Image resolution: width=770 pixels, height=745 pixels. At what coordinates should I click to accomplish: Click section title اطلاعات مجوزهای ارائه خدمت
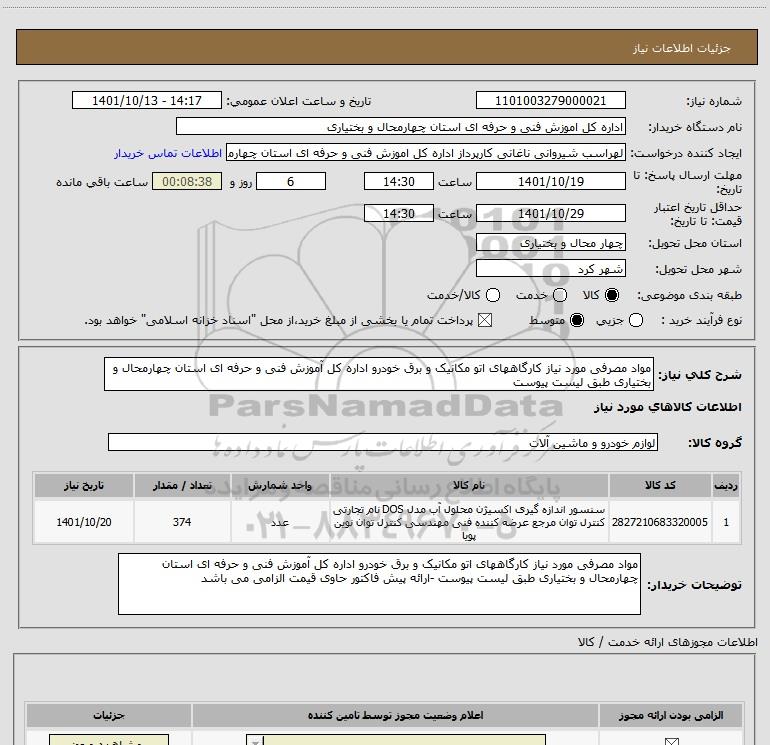(667, 642)
